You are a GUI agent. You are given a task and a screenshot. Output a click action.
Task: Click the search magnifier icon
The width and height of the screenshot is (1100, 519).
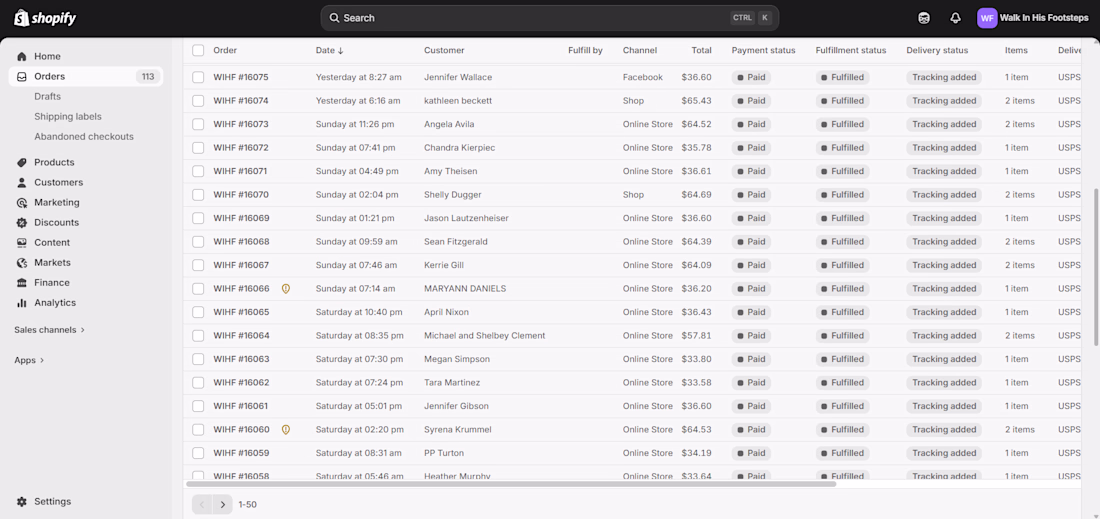pos(335,18)
